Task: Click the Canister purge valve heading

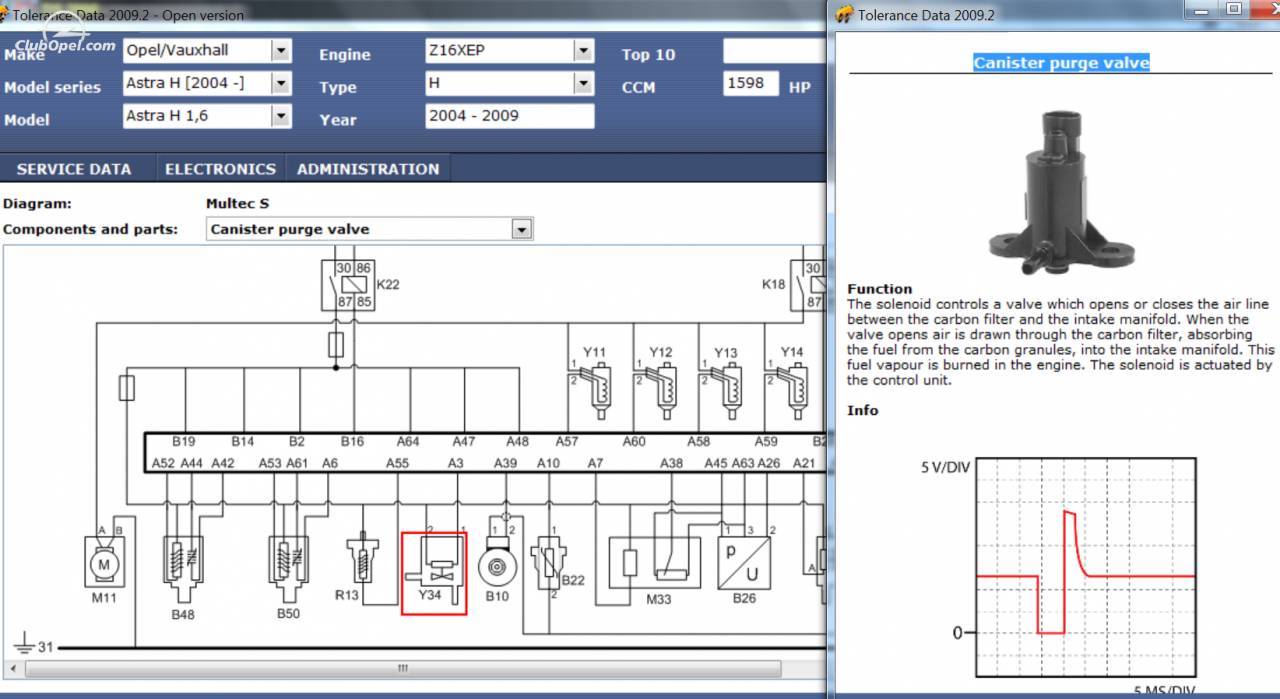Action: [x=1061, y=63]
